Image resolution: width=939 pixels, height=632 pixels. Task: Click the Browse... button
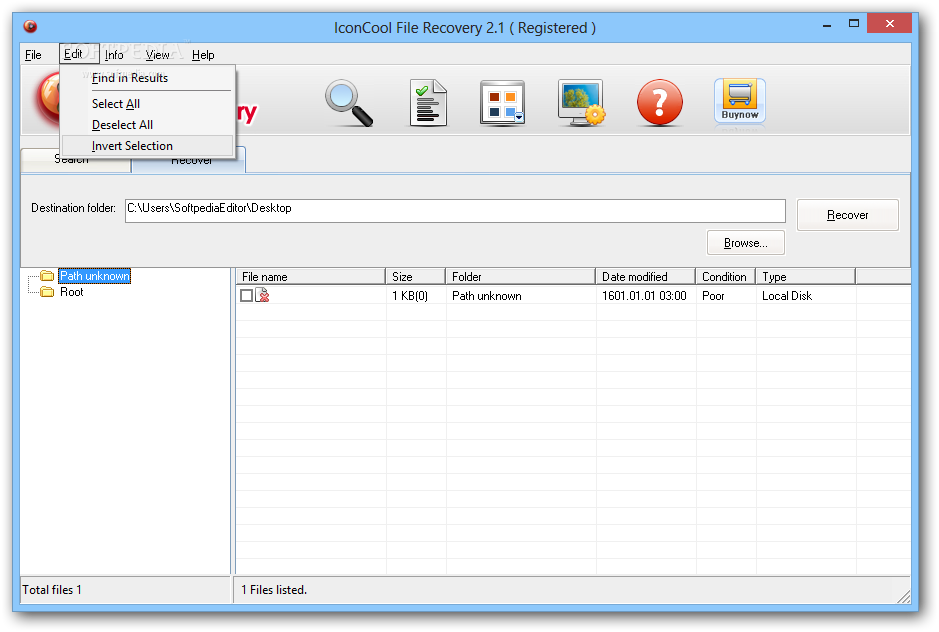(x=746, y=243)
